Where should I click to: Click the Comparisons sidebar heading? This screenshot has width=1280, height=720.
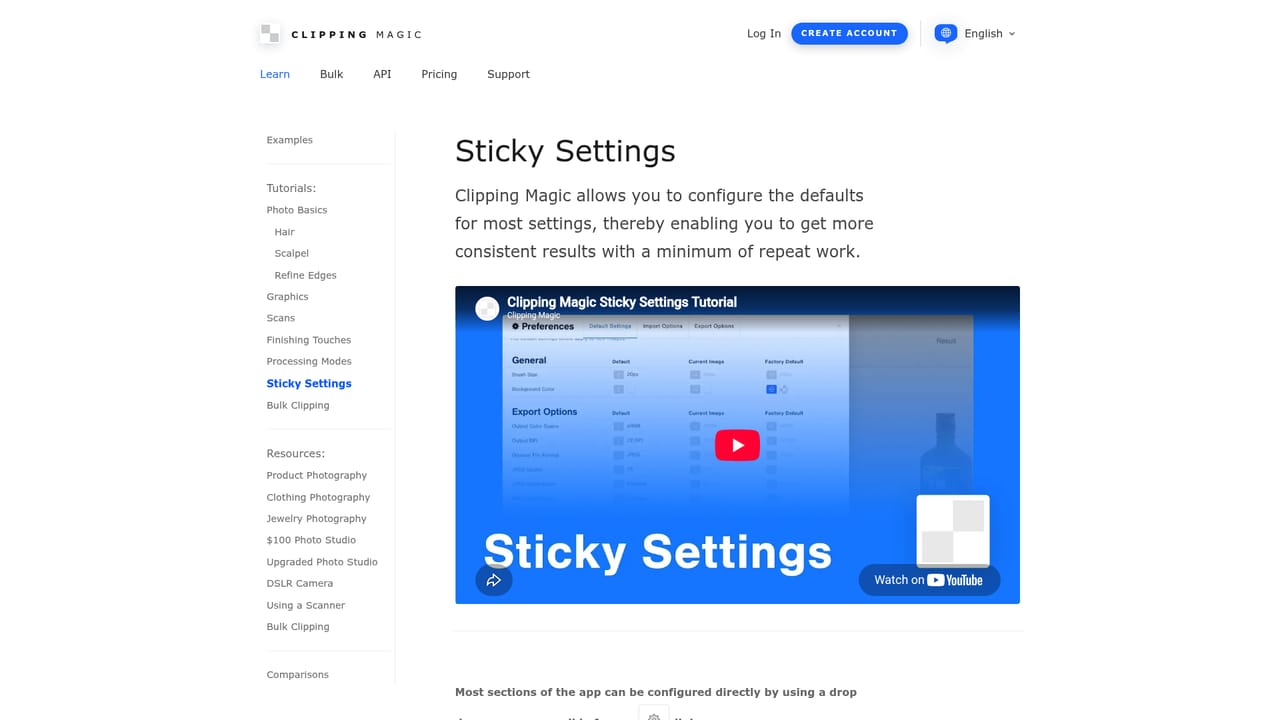(x=298, y=675)
